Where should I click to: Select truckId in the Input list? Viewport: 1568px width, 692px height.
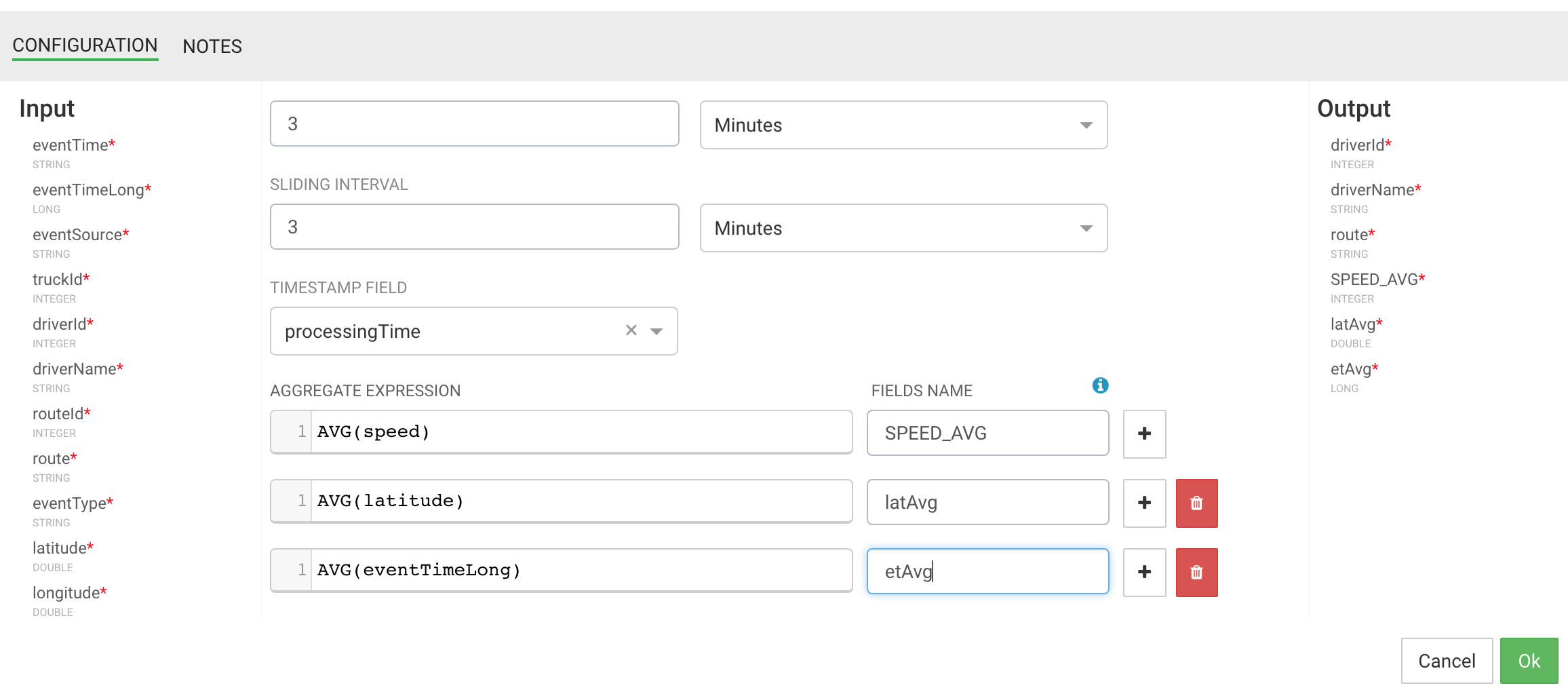pos(61,280)
